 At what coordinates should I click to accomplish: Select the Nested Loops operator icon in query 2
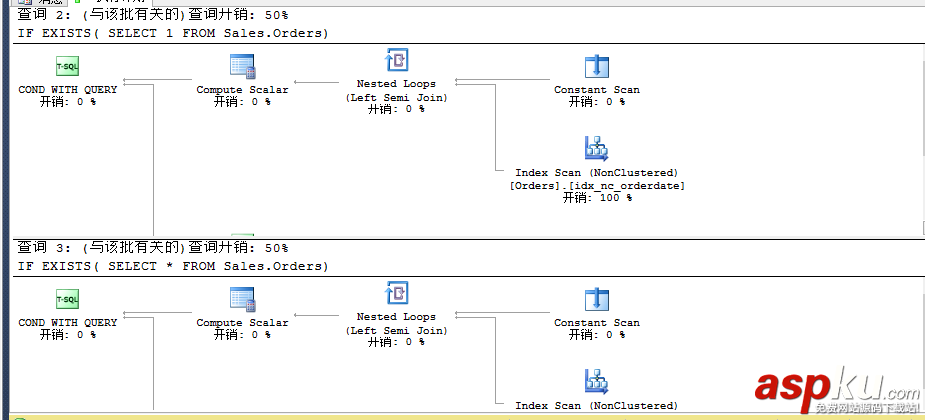tap(396, 61)
